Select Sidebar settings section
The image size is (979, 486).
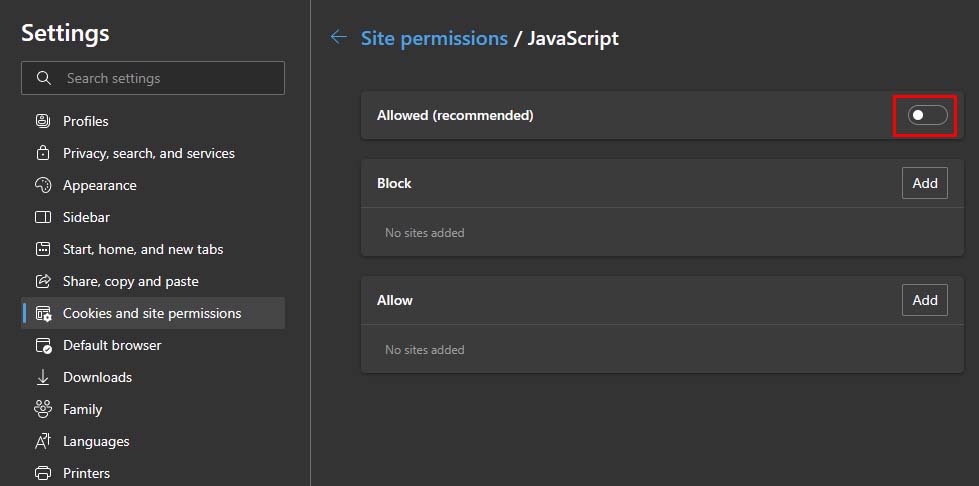[153, 217]
